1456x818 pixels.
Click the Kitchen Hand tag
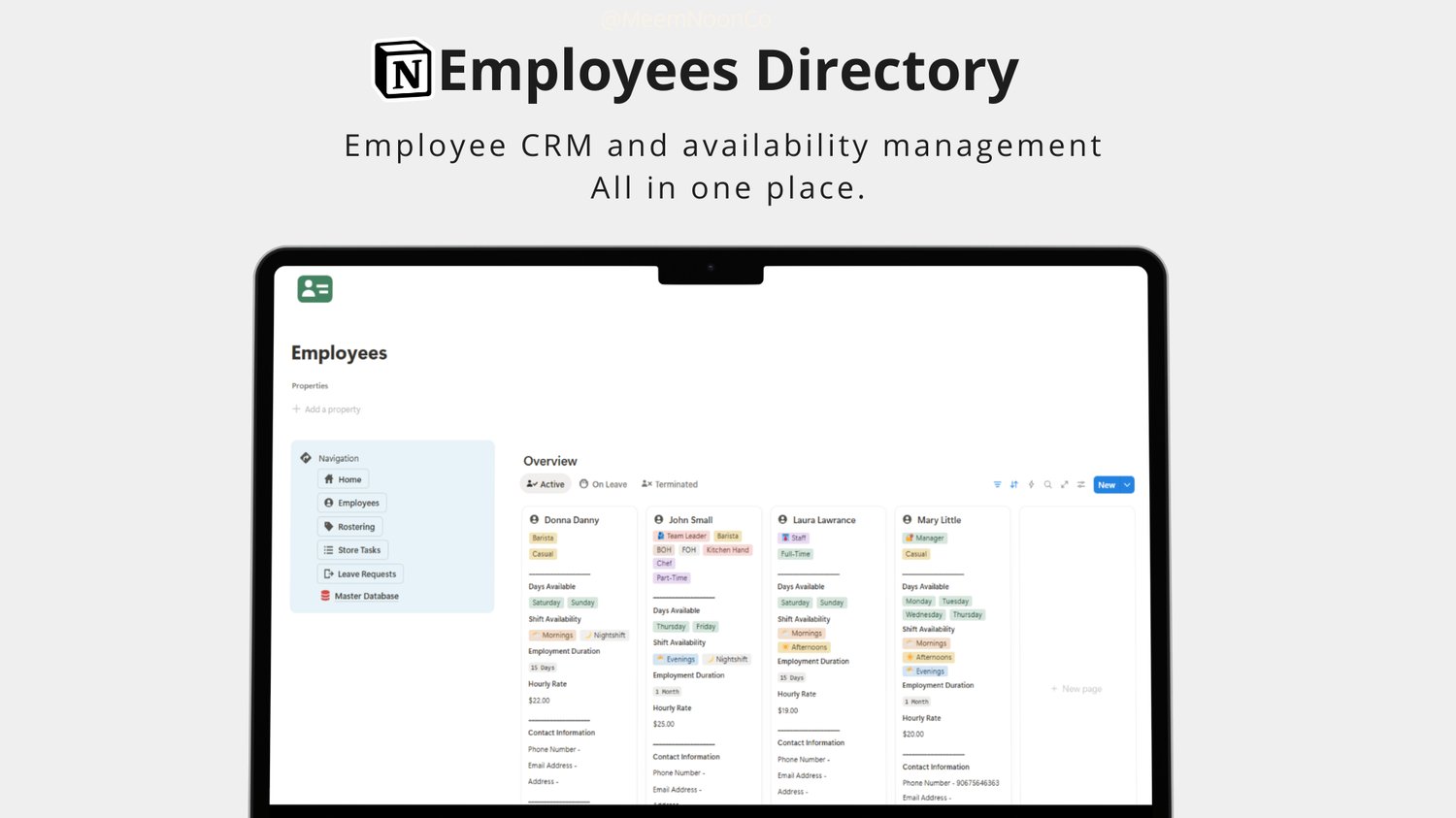[728, 550]
